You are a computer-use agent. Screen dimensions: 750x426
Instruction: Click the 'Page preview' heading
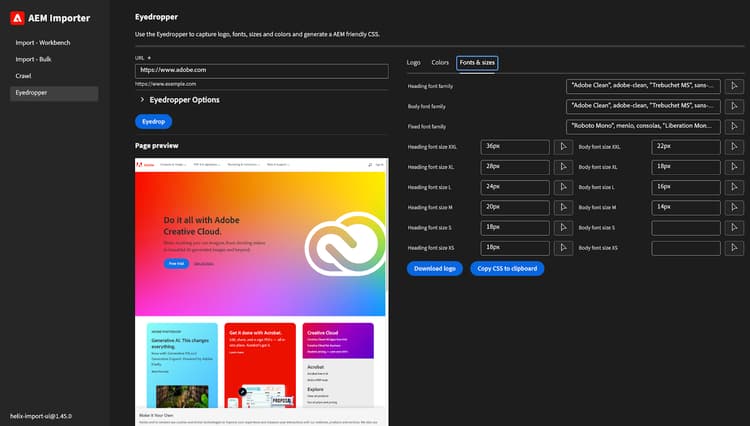click(156, 145)
